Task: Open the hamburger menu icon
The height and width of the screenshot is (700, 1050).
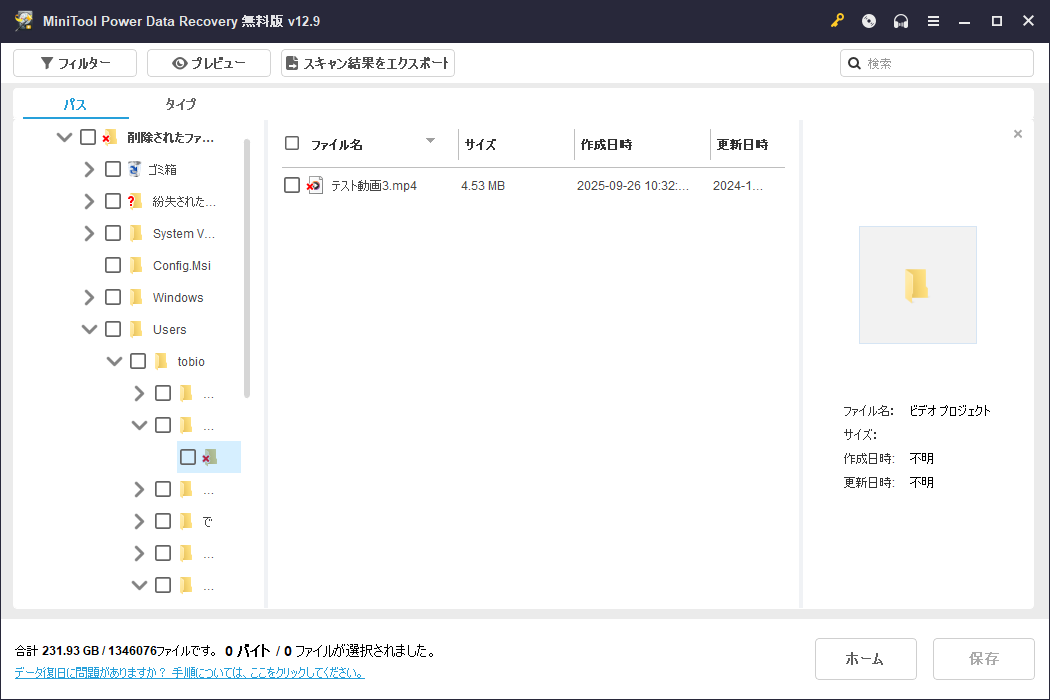Action: (x=933, y=21)
